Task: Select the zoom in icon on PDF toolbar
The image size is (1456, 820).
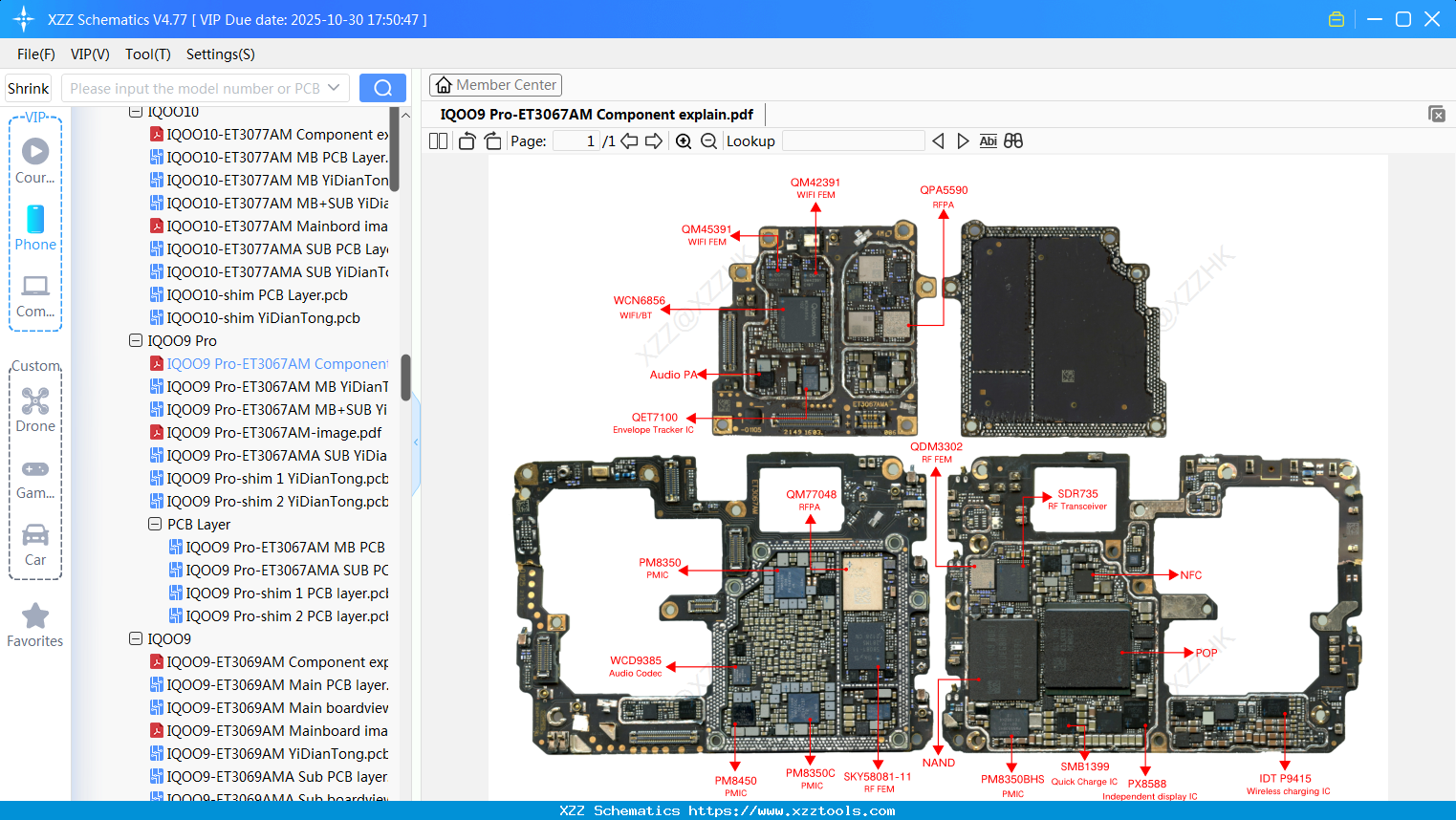Action: click(684, 140)
